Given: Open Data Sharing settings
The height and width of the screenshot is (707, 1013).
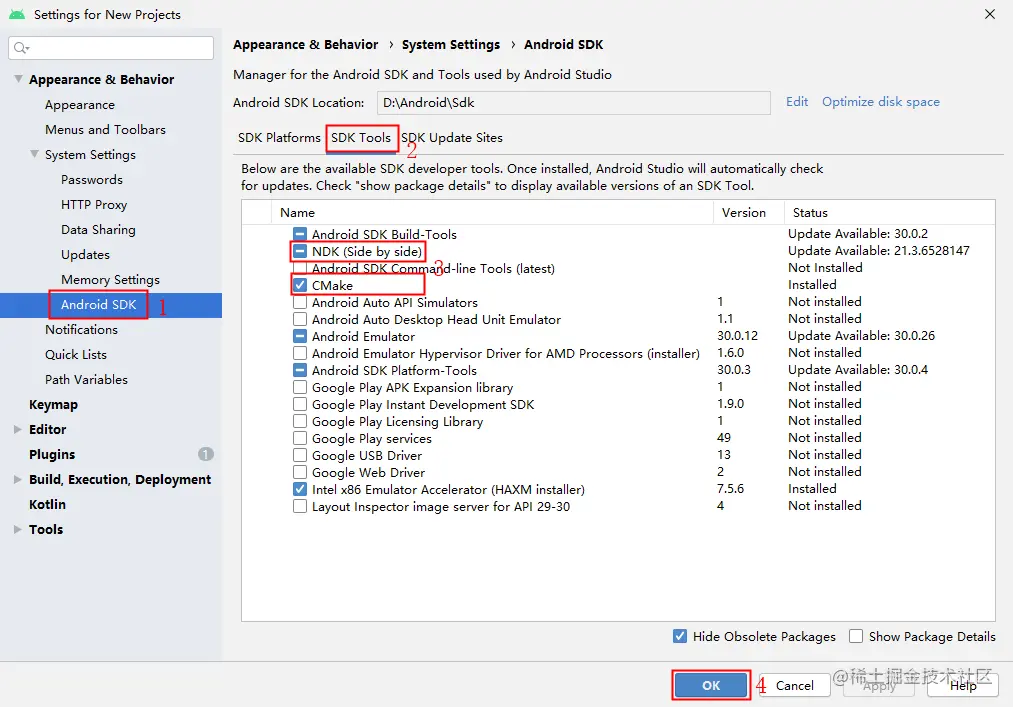Looking at the screenshot, I should click(98, 229).
